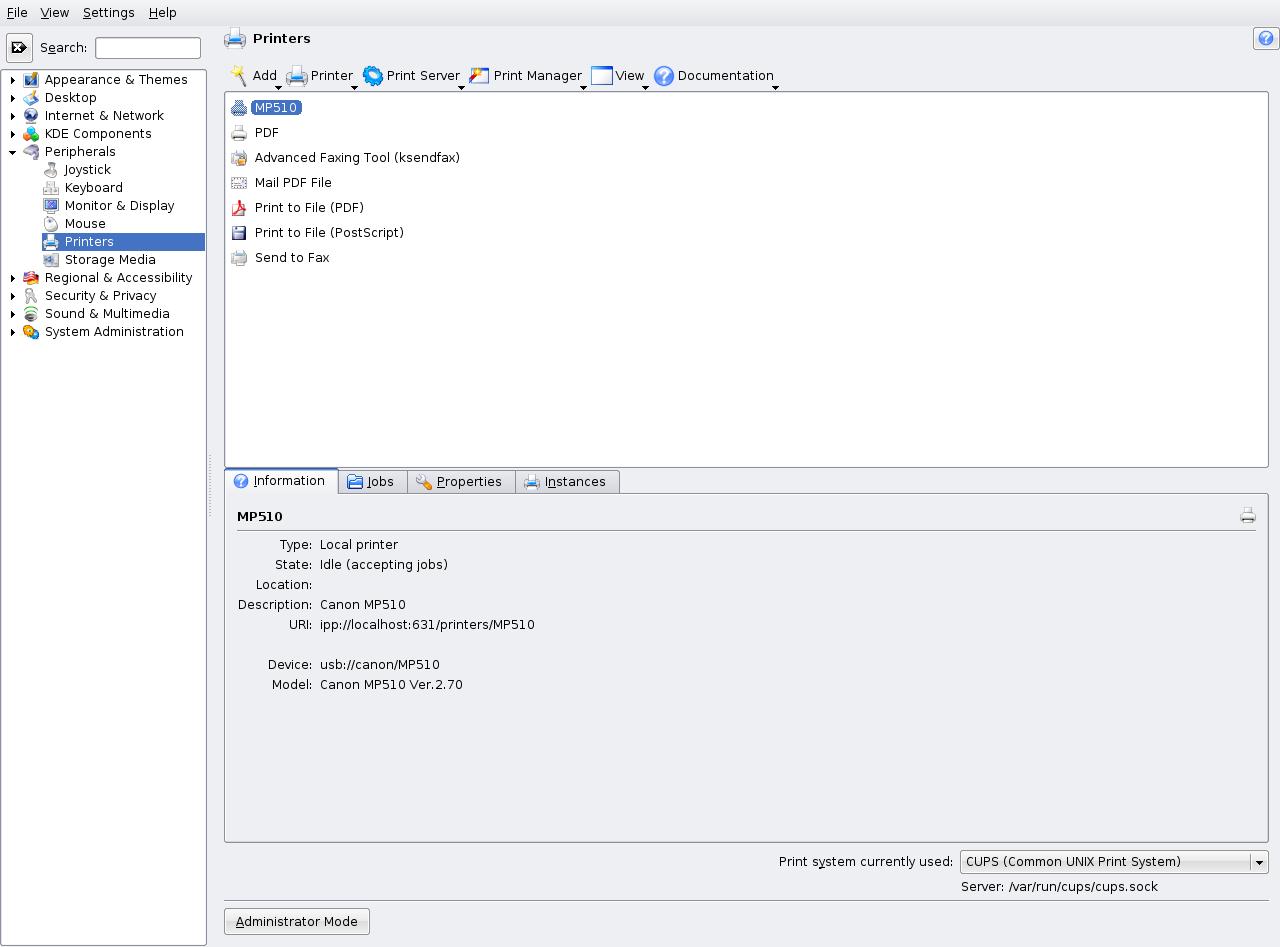
Task: Click the Print to File (PostScript) floppy icon
Action: tap(239, 232)
